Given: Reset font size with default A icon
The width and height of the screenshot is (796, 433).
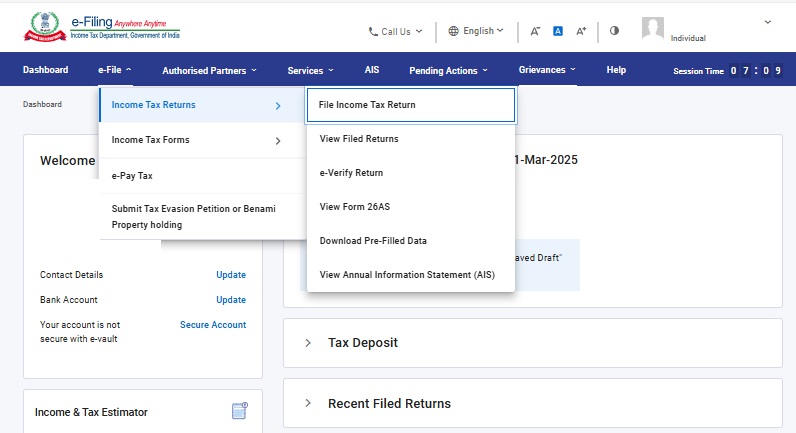Looking at the screenshot, I should [557, 31].
